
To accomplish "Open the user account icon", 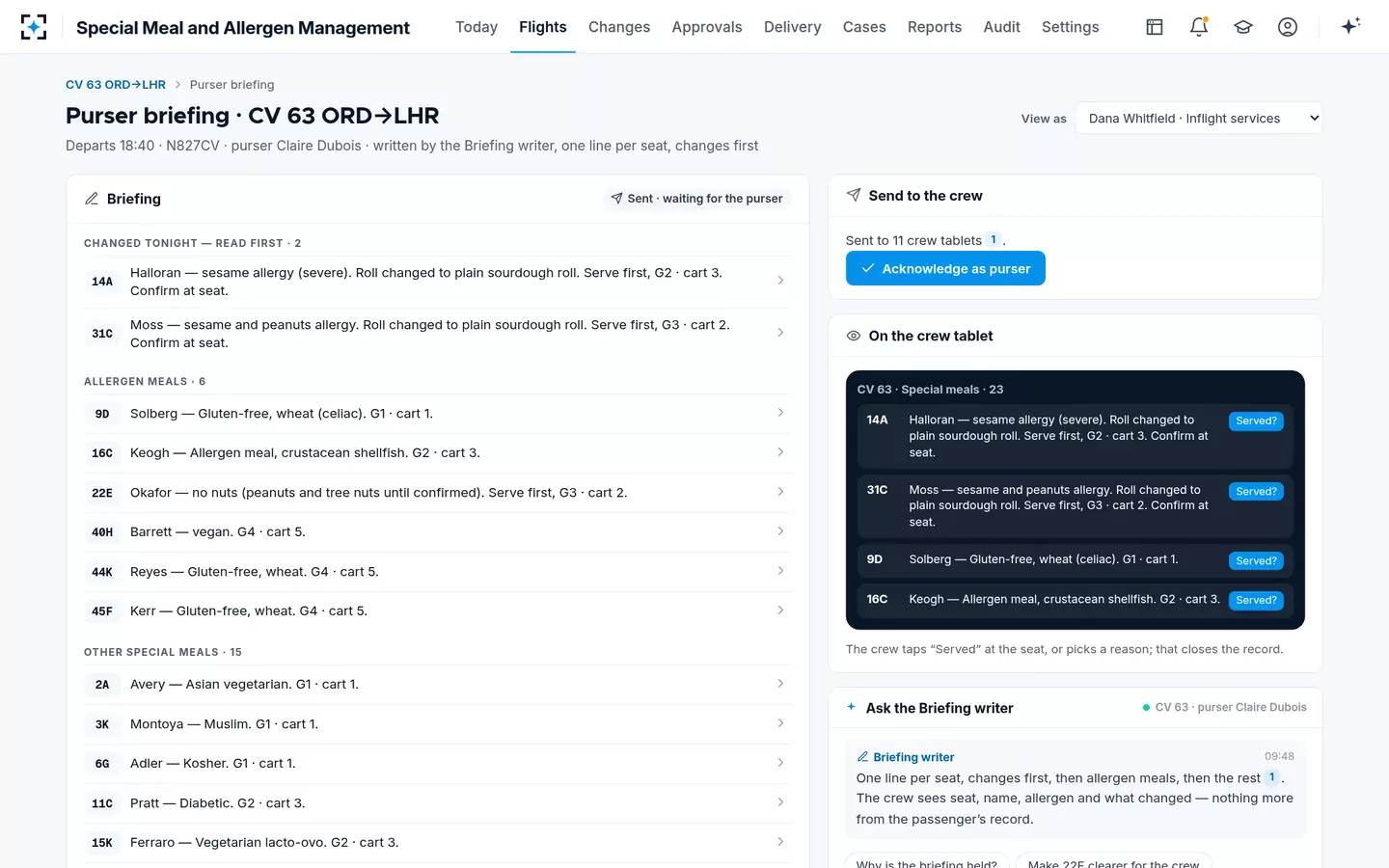I will (1288, 27).
